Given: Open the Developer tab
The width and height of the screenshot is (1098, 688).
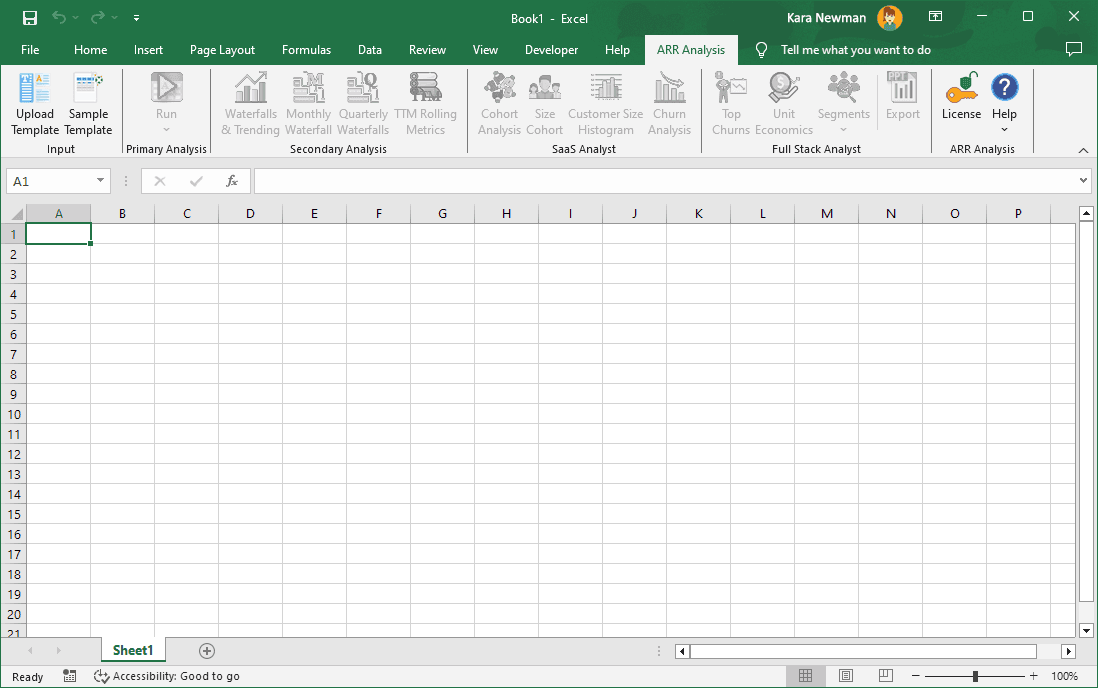Looking at the screenshot, I should 551,49.
